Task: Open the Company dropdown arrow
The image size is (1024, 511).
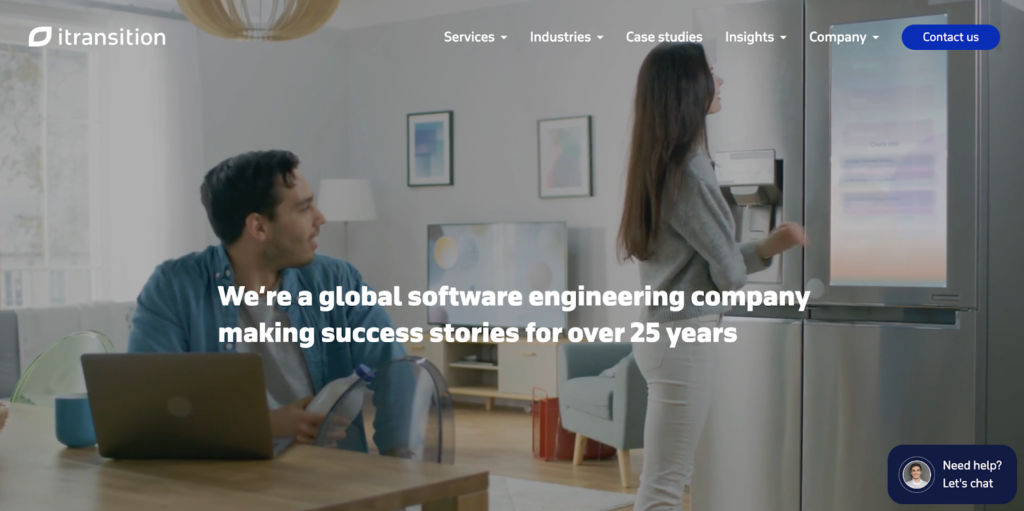Action: [876, 38]
